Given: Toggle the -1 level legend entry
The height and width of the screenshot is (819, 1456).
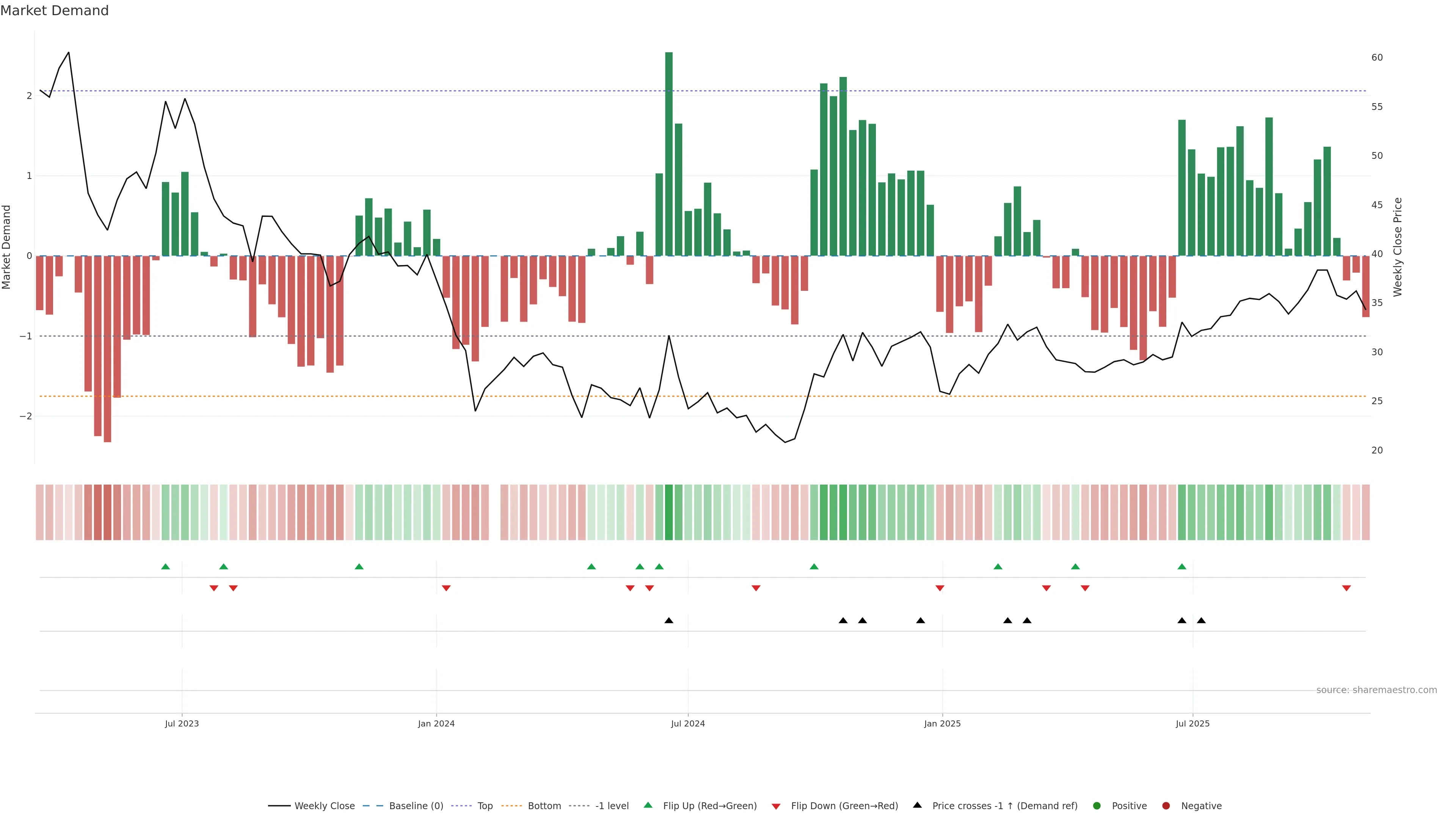Looking at the screenshot, I should coord(612,806).
